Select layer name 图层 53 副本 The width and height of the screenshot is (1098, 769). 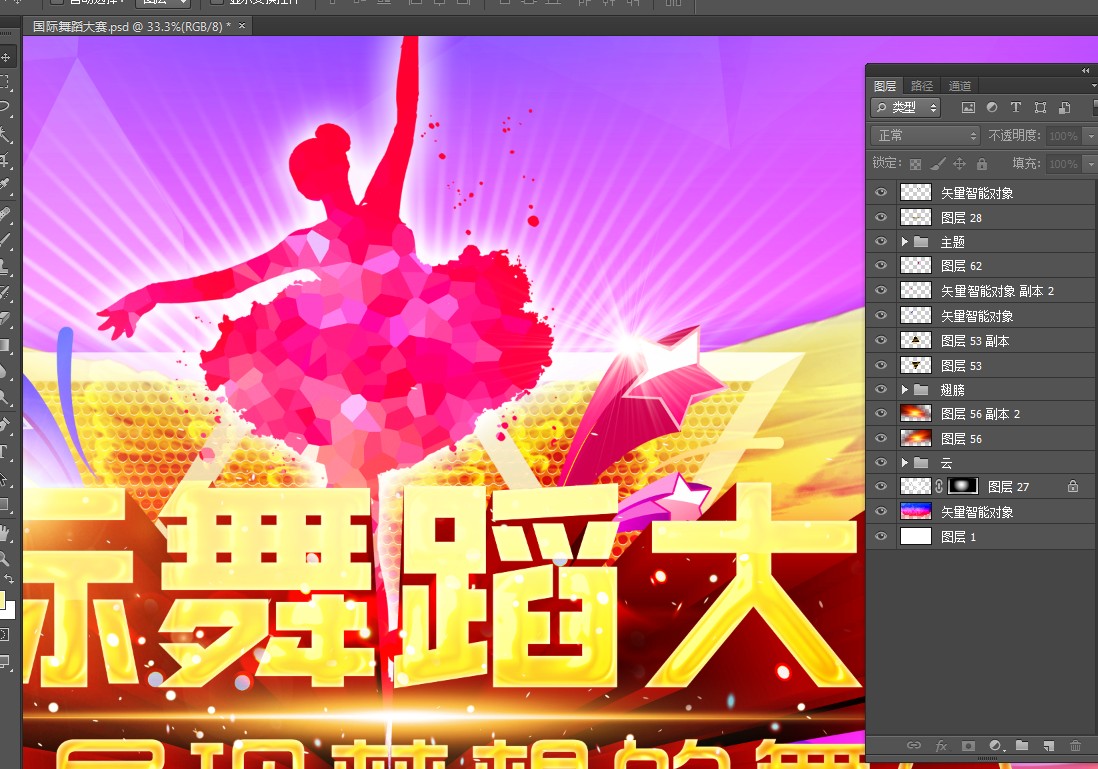coord(975,341)
